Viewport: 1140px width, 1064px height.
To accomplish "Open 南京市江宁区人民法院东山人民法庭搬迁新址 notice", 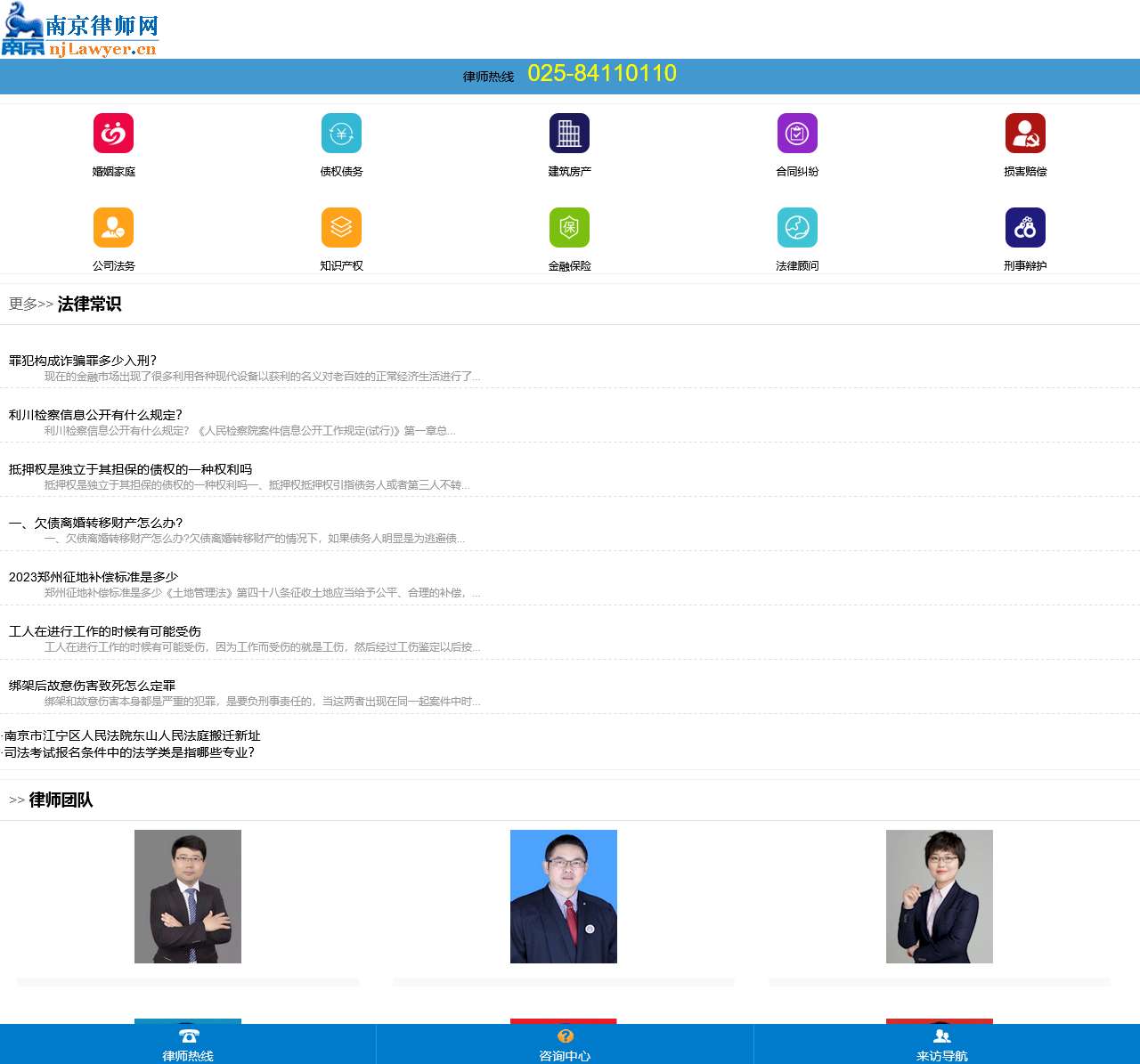I will click(133, 735).
